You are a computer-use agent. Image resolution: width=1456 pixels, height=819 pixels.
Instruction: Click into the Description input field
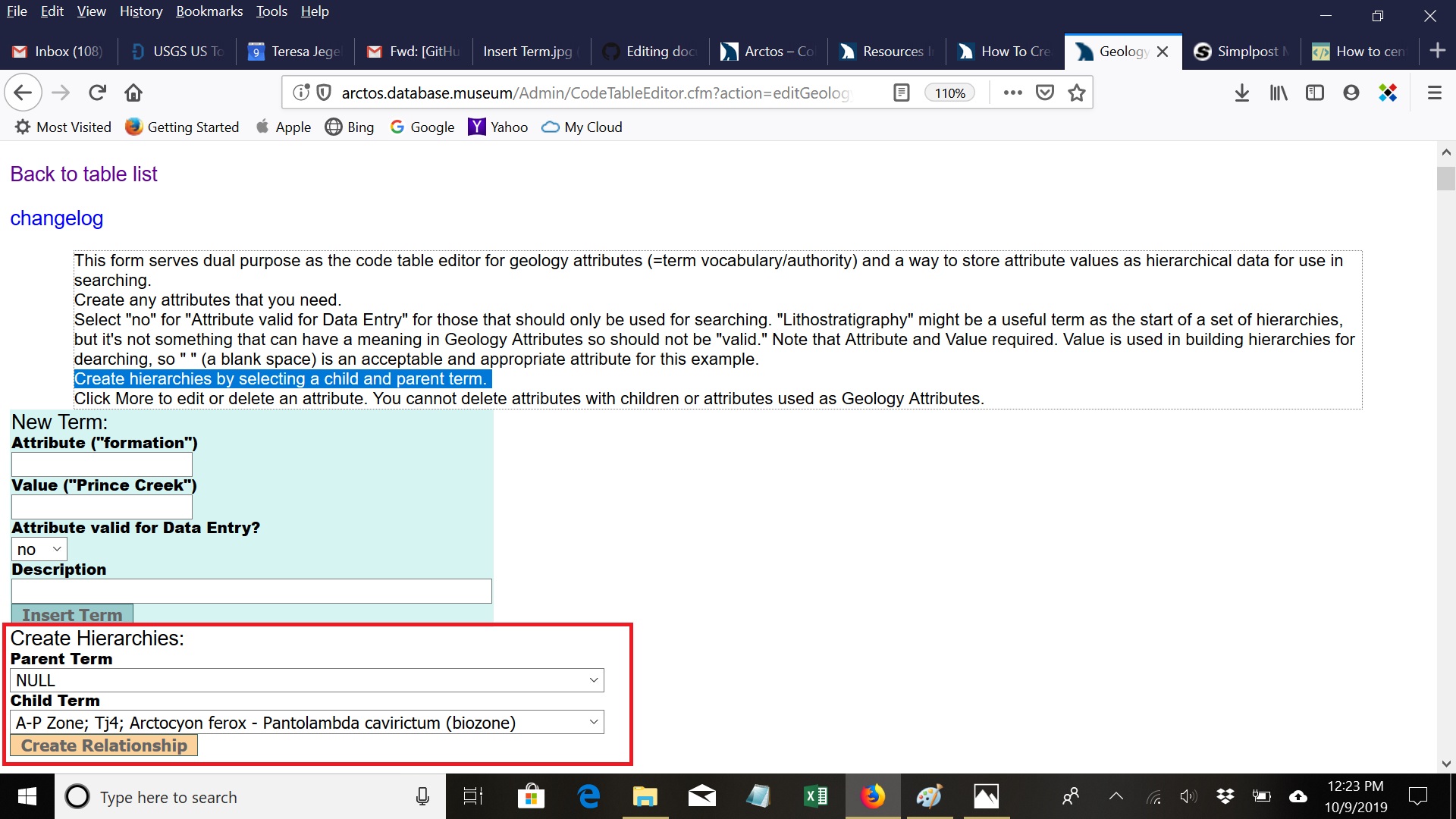tap(252, 591)
